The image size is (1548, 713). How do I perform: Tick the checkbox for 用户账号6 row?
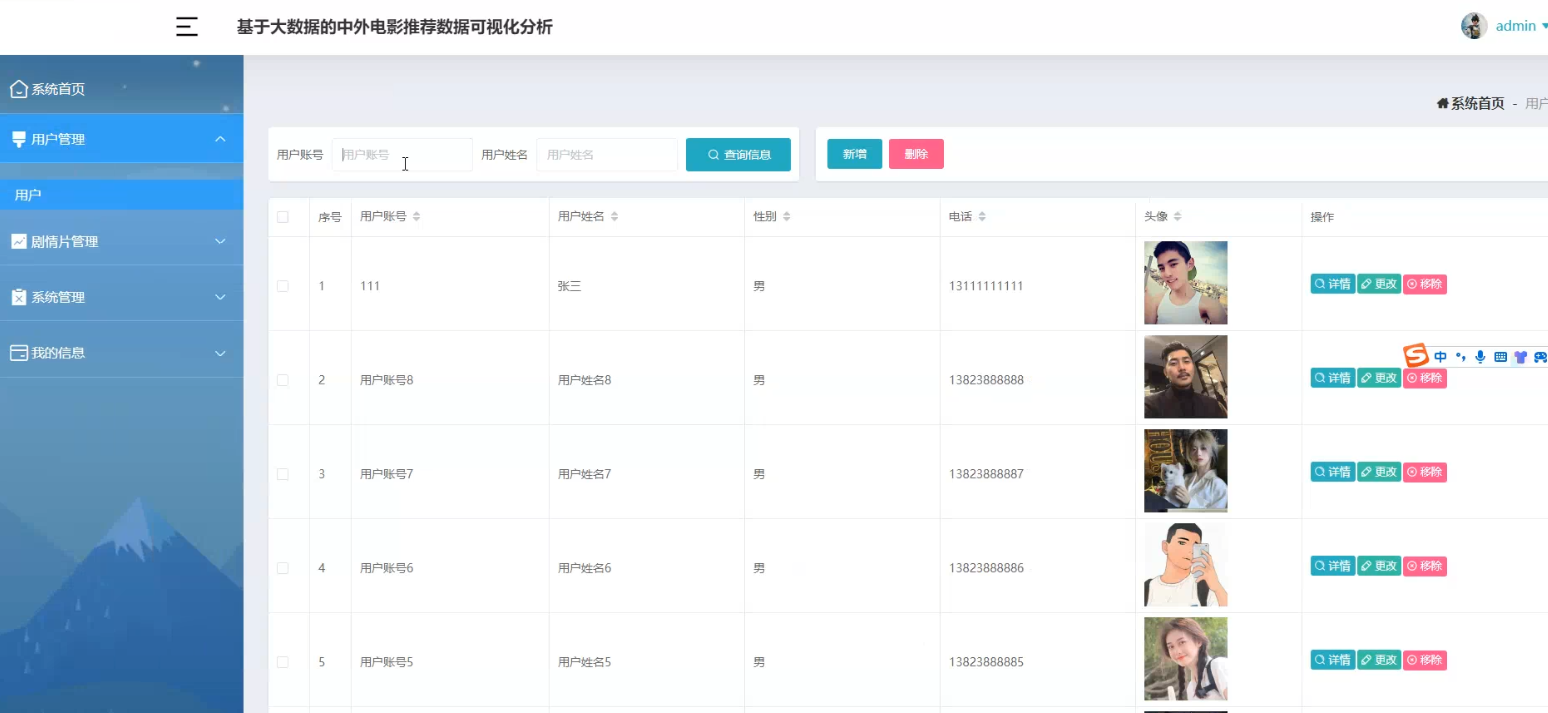tap(283, 568)
